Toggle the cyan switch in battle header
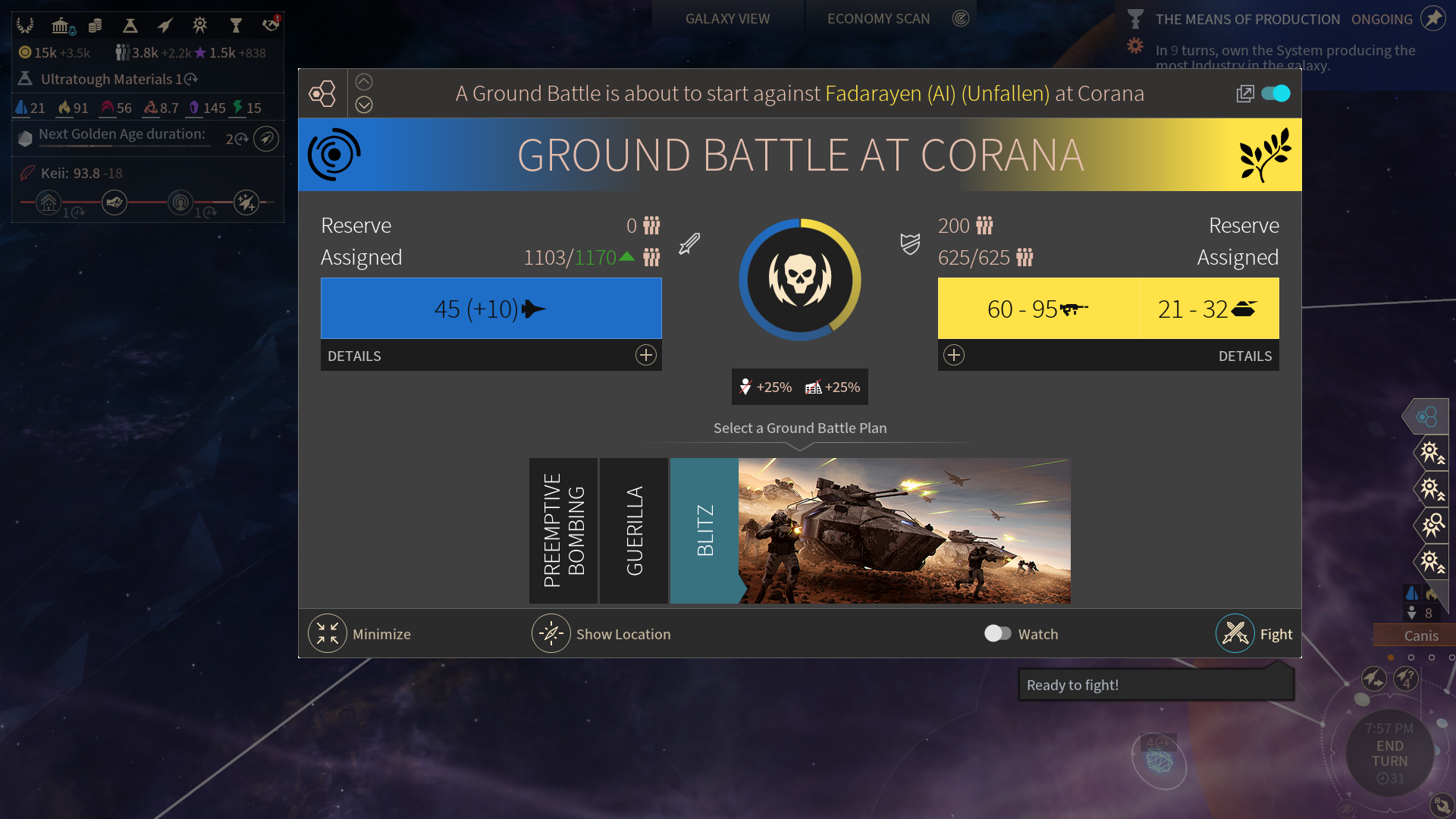Screen dimensions: 1456x819 [1276, 93]
